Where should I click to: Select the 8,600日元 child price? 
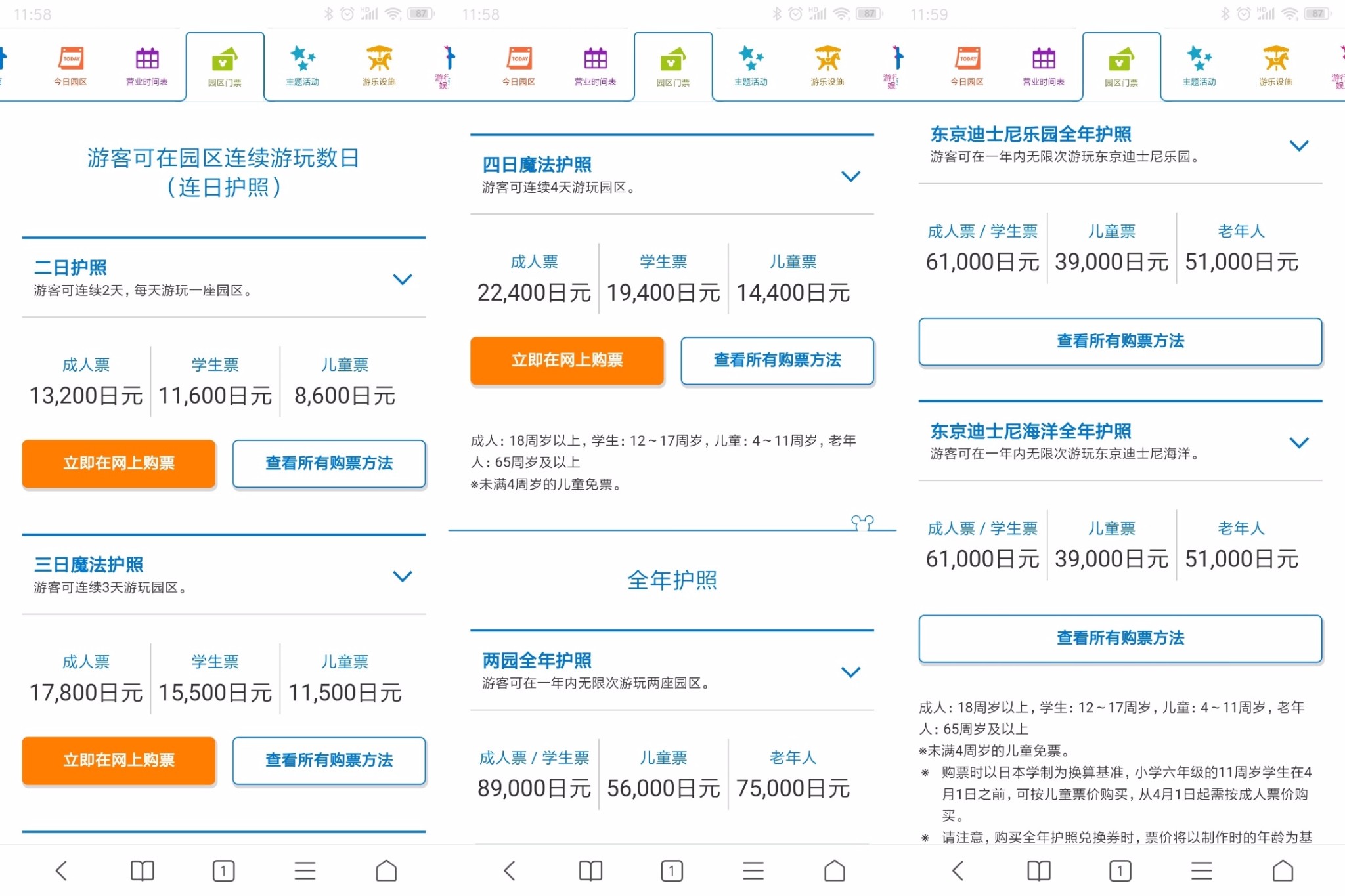345,396
